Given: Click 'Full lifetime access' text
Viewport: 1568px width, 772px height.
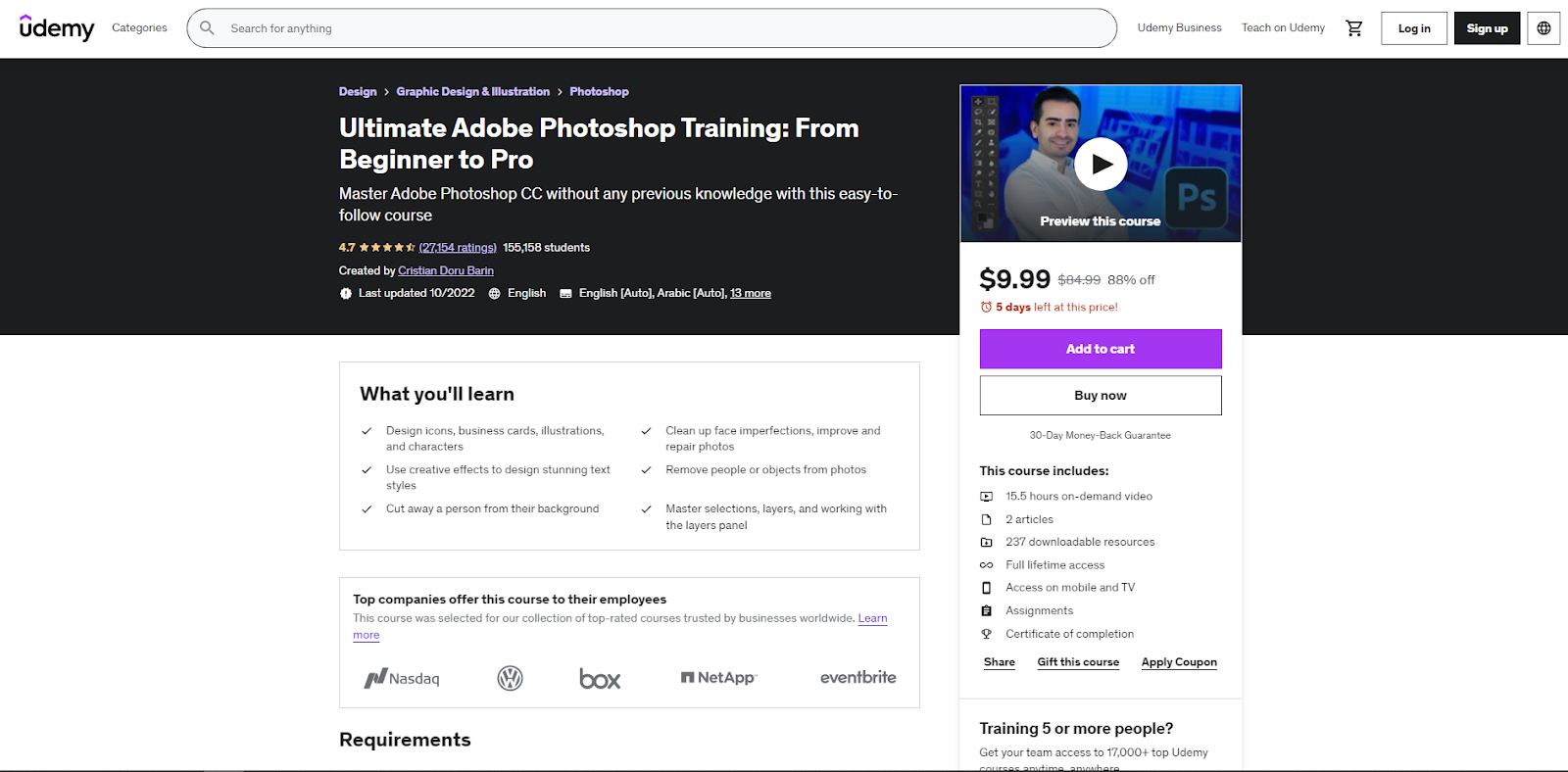Looking at the screenshot, I should tap(1055, 565).
